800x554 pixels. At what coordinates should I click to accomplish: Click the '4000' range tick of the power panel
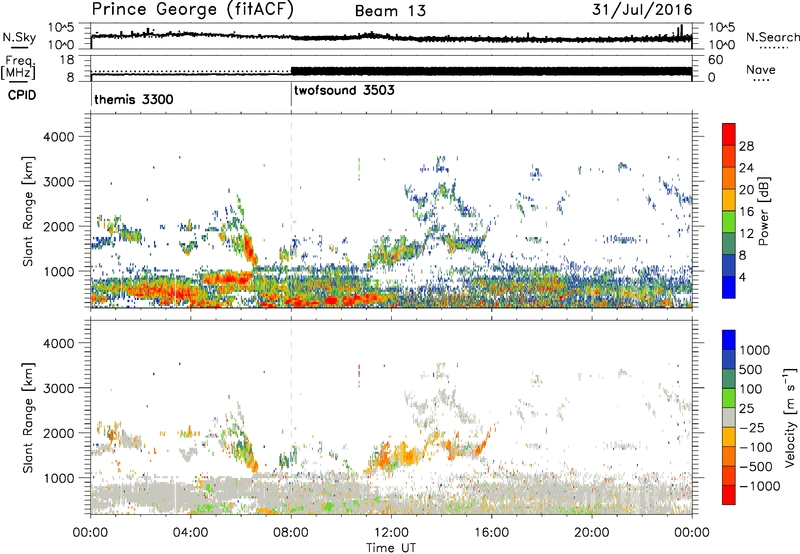click(59, 137)
